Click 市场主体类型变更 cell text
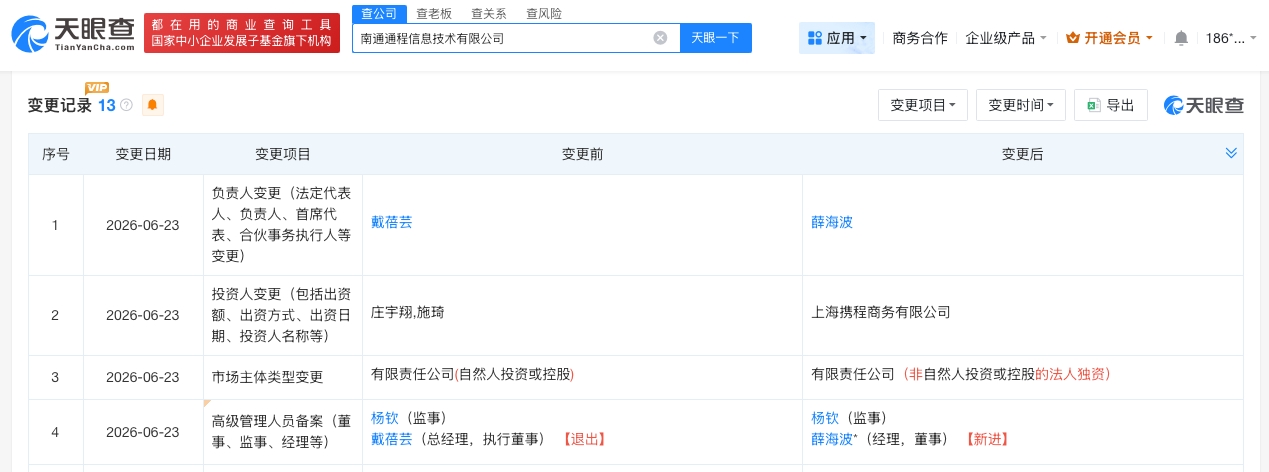 [267, 377]
